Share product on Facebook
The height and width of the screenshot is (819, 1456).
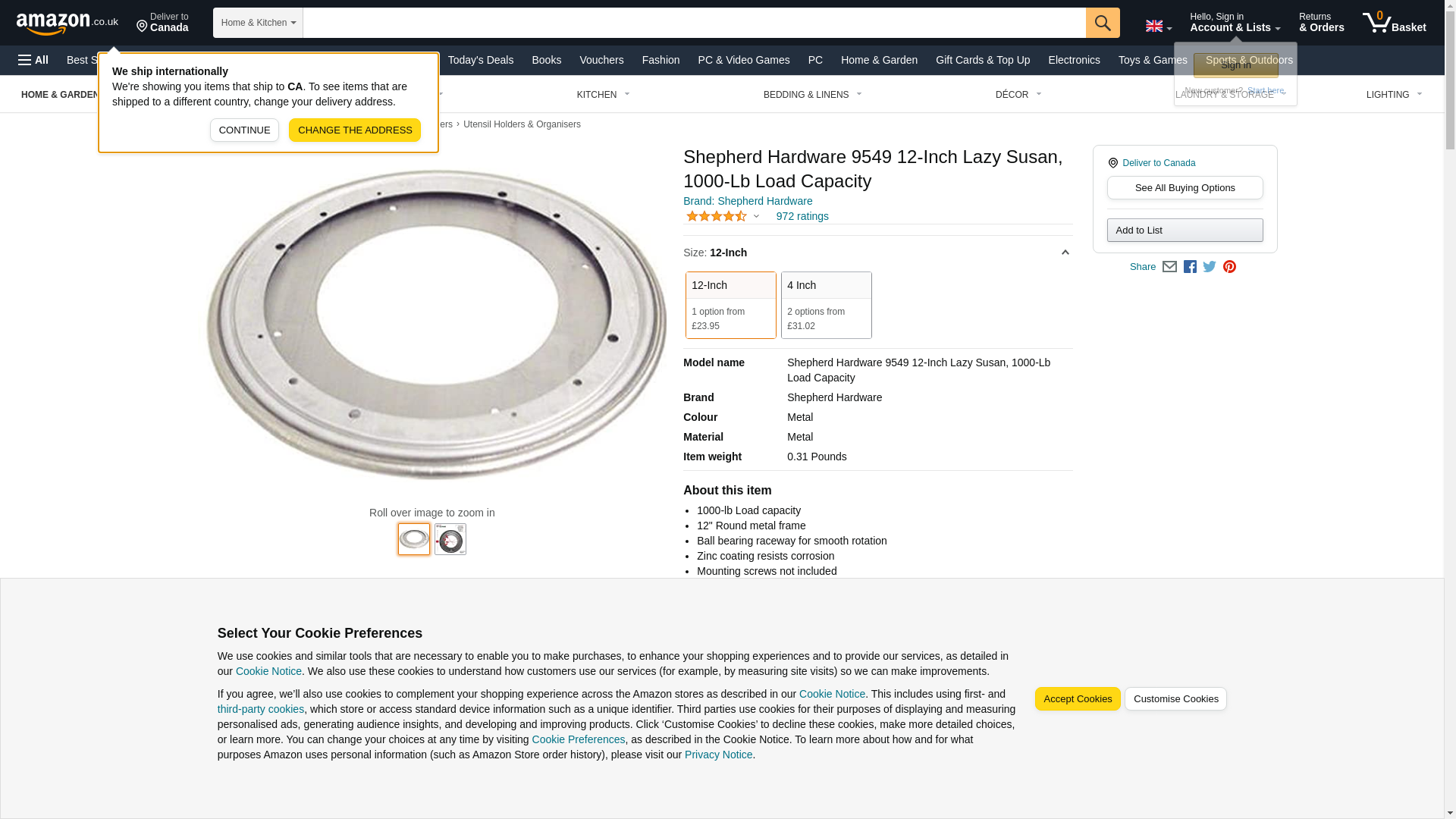coord(1190,267)
